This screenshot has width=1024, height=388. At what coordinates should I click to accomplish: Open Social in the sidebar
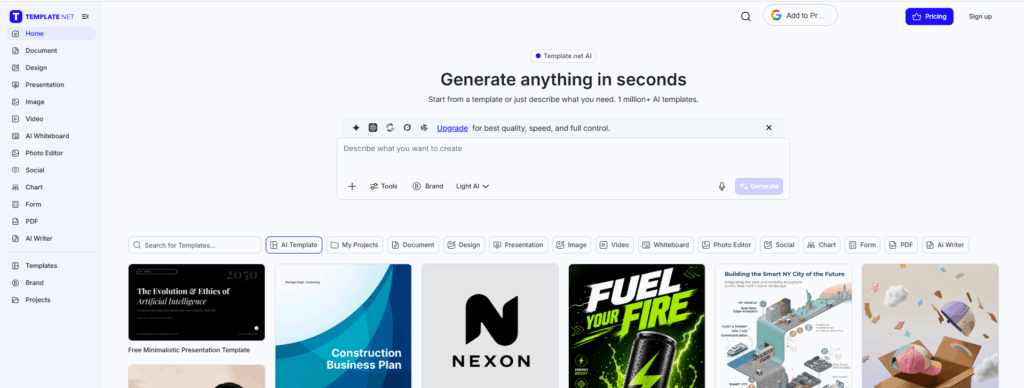[51, 170]
